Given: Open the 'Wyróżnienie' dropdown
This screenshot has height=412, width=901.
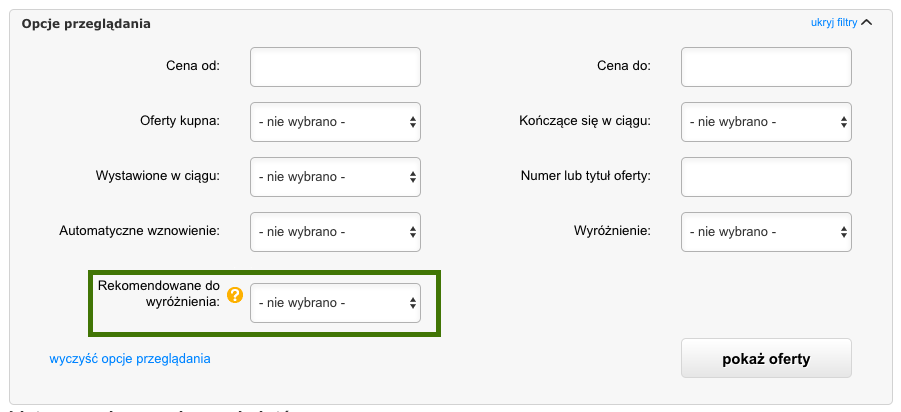Looking at the screenshot, I should 767,232.
